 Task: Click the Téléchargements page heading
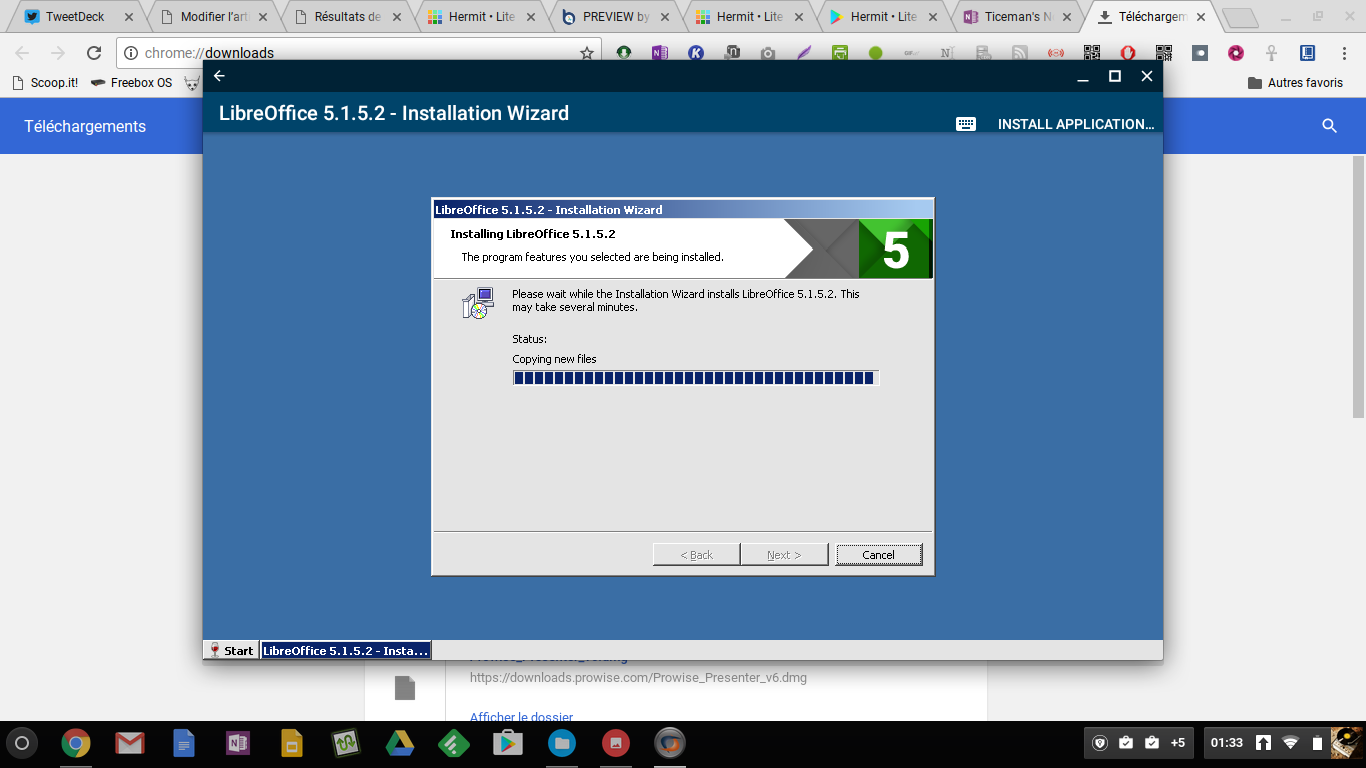pos(85,126)
